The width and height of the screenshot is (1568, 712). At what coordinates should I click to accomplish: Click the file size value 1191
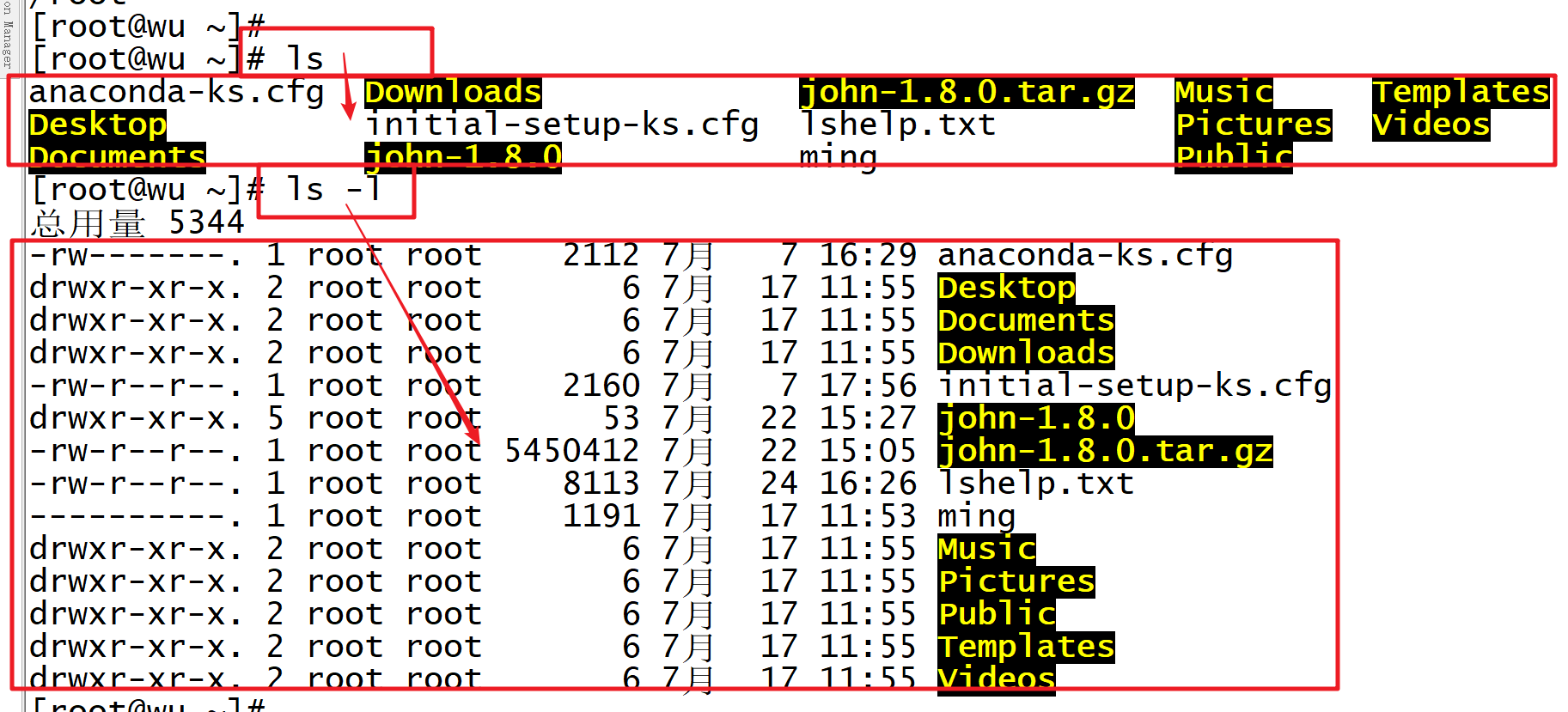click(x=601, y=516)
